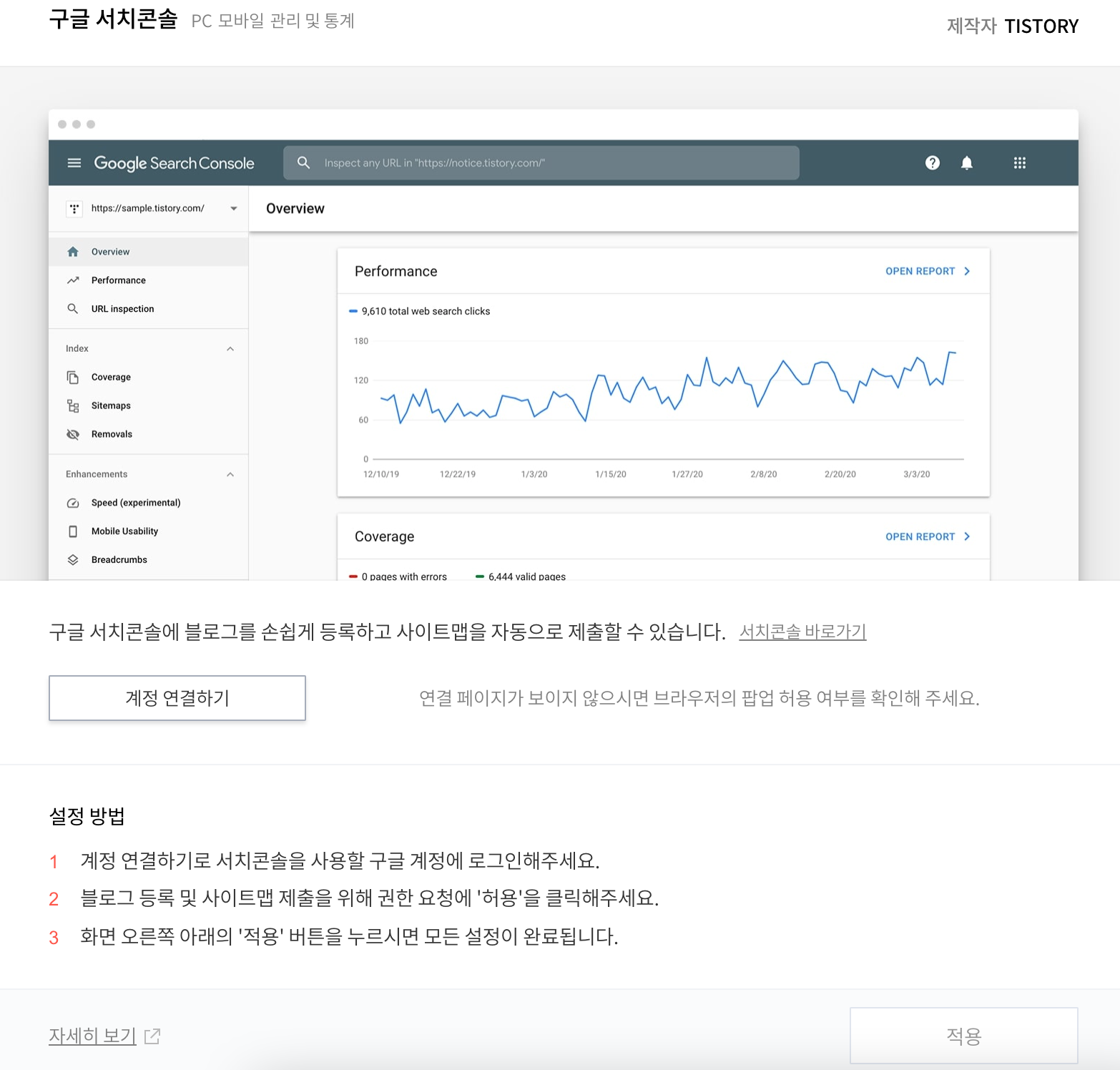
Task: Click the Overview home icon in sidebar
Action: [x=73, y=252]
